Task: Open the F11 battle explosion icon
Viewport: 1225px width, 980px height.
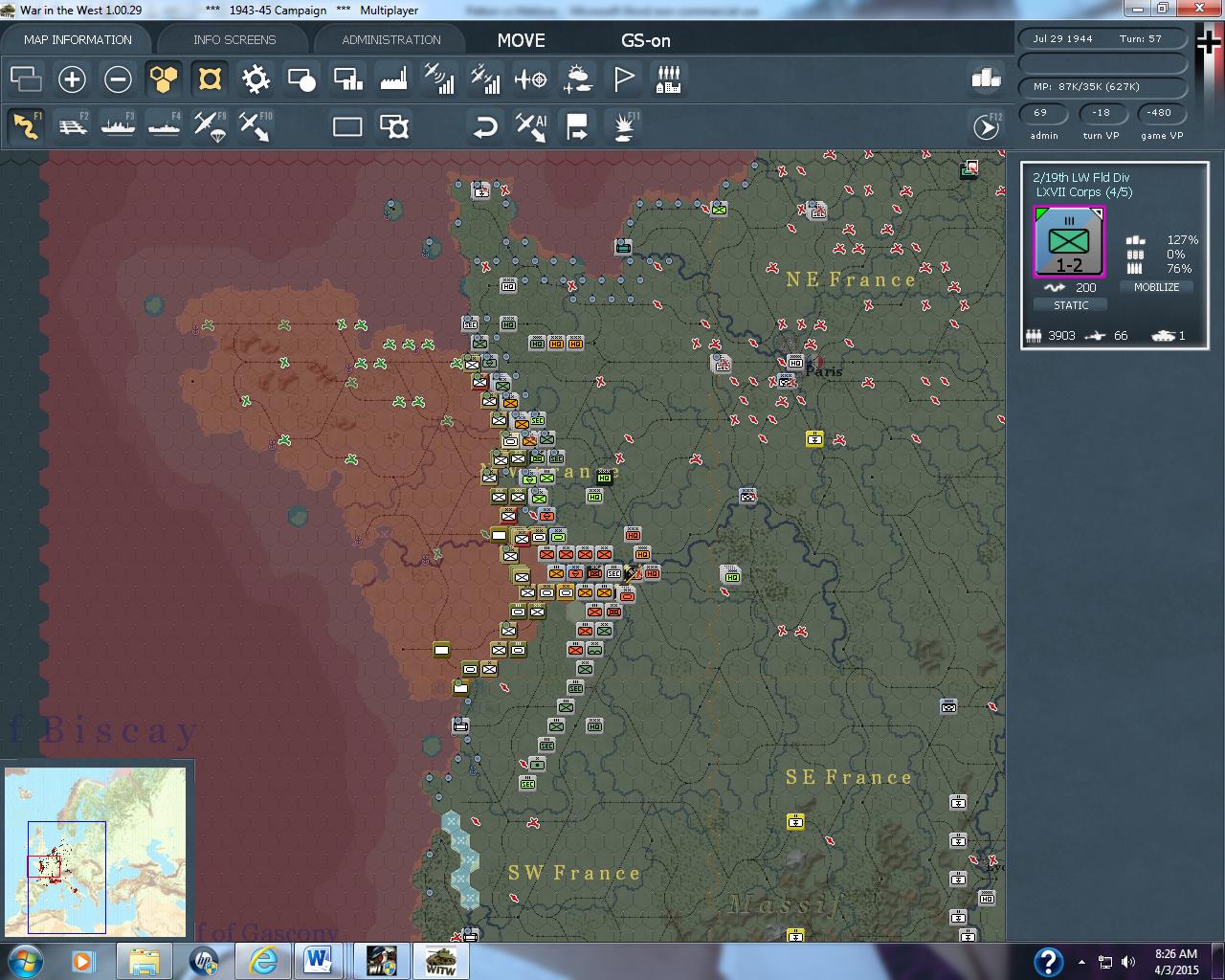Action: click(623, 126)
